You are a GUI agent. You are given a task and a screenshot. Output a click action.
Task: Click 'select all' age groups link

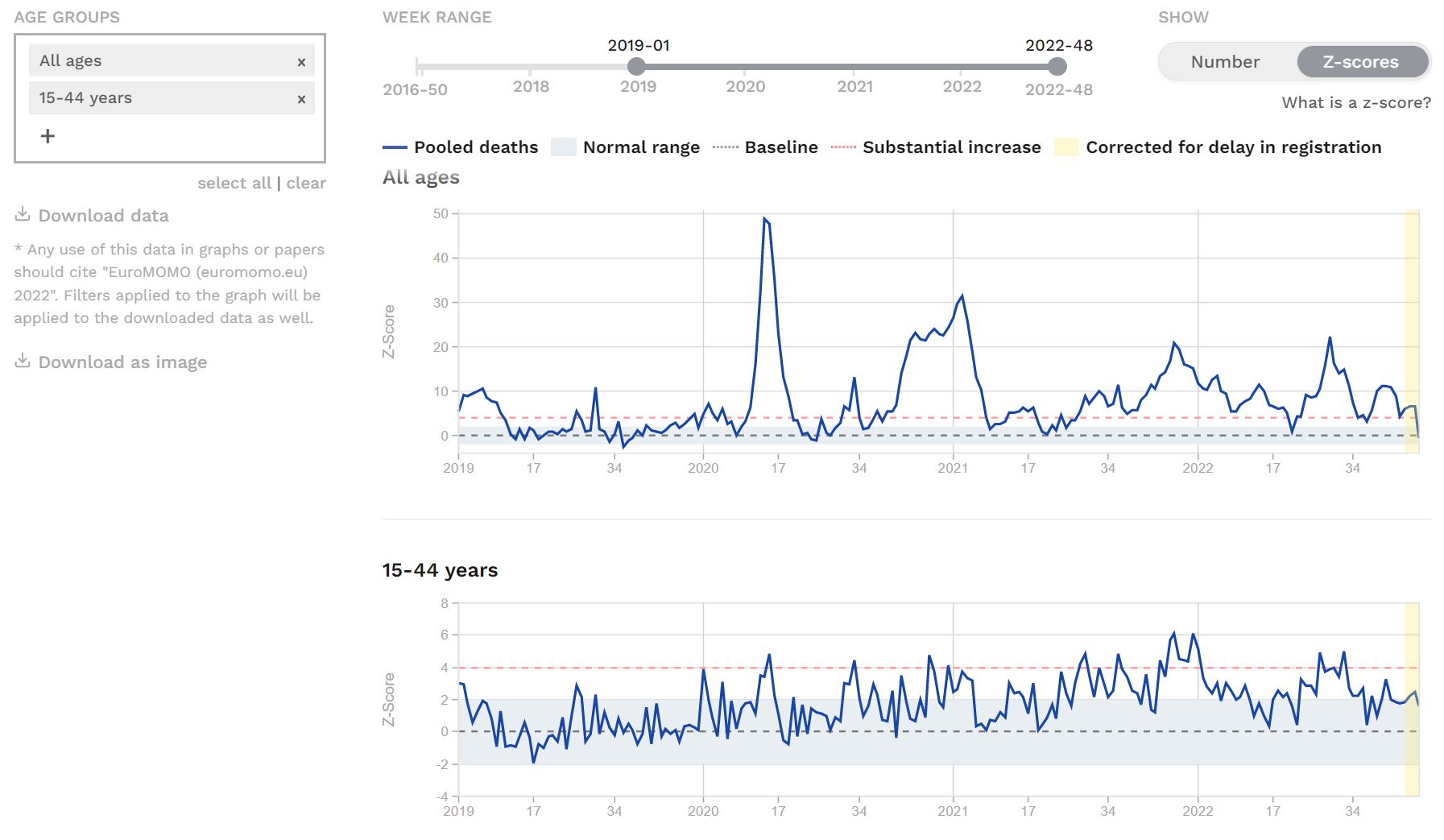tap(234, 183)
